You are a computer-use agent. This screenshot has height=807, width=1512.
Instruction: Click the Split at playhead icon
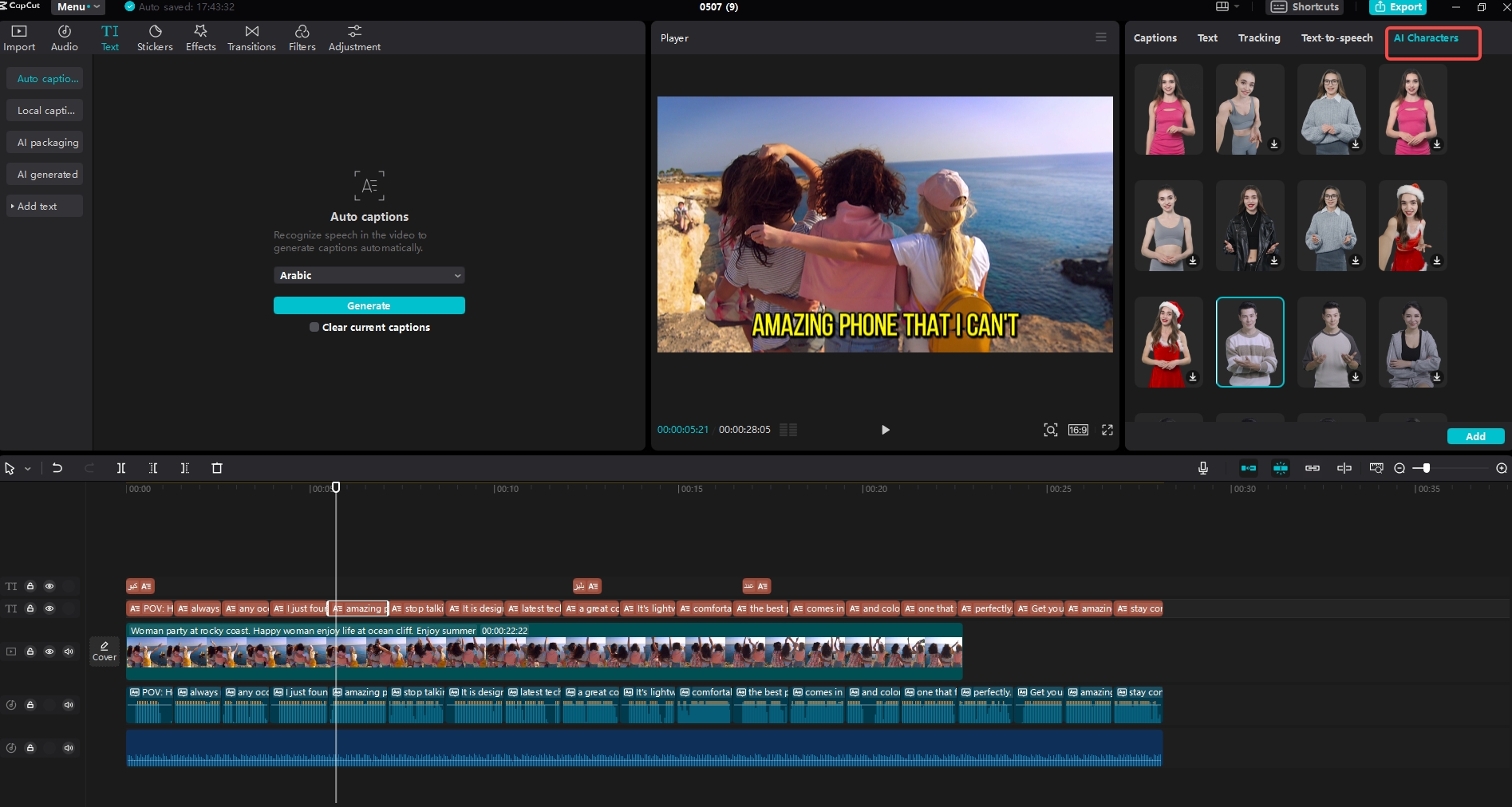click(x=121, y=468)
